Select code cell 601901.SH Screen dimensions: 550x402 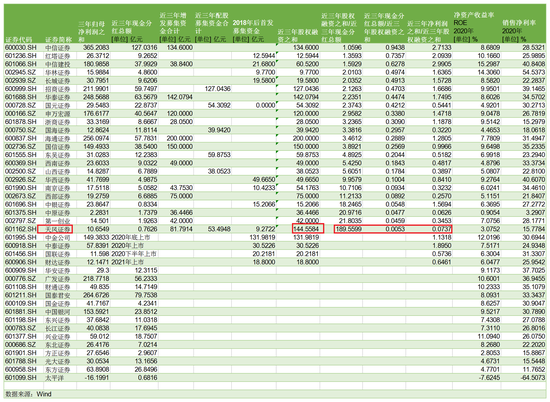coord(21,353)
